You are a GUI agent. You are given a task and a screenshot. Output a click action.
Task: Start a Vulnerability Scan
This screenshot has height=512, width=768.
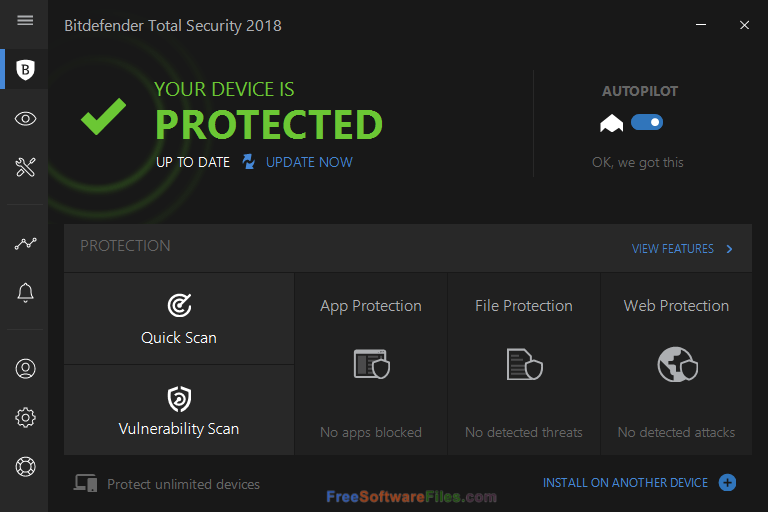point(179,410)
